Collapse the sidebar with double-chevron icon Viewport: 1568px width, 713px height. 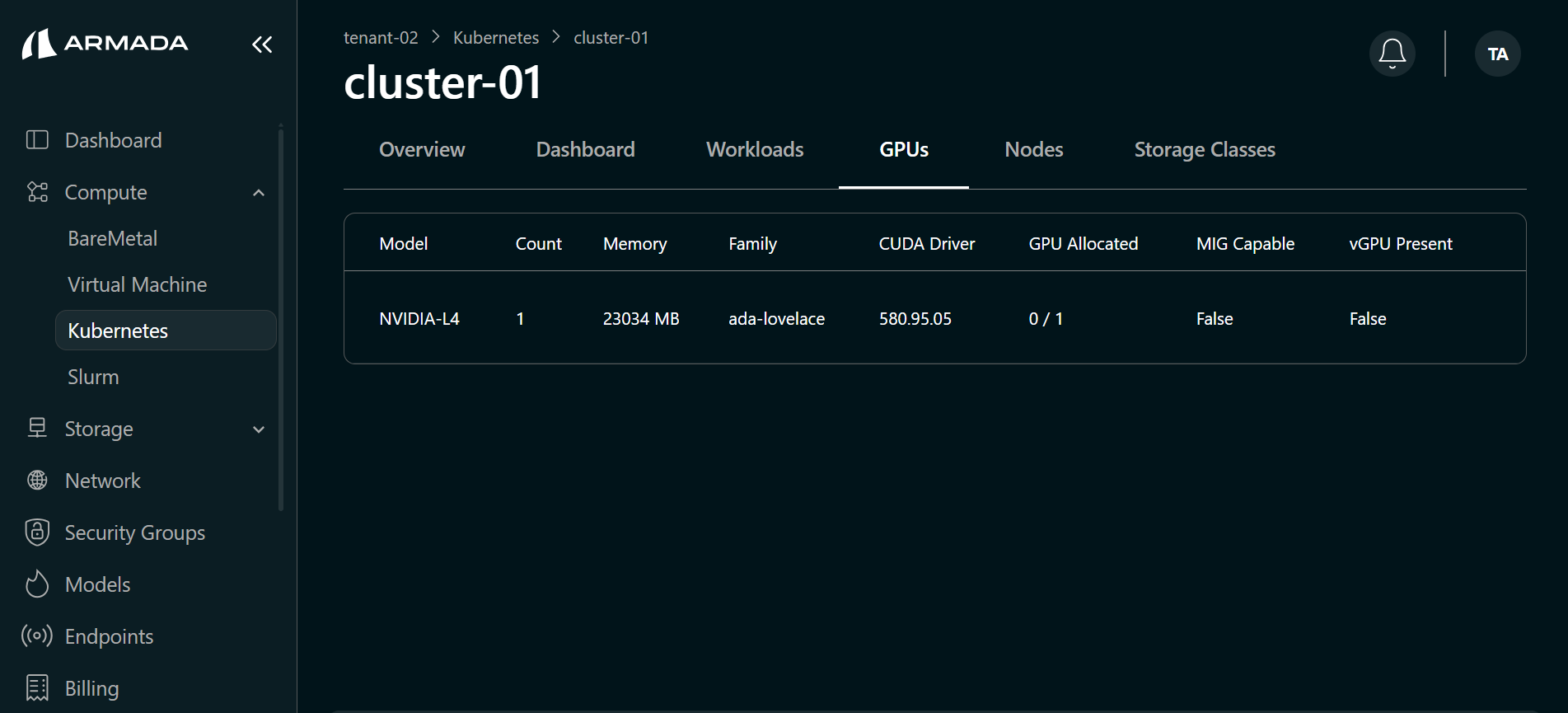(262, 45)
